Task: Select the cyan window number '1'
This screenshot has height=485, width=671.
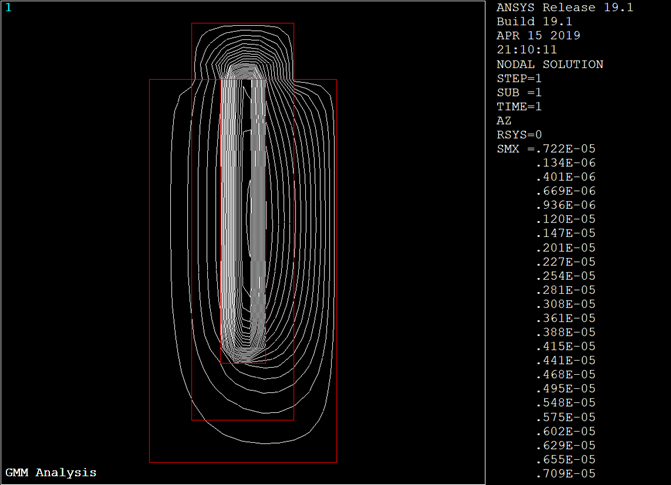Action: 8,8
